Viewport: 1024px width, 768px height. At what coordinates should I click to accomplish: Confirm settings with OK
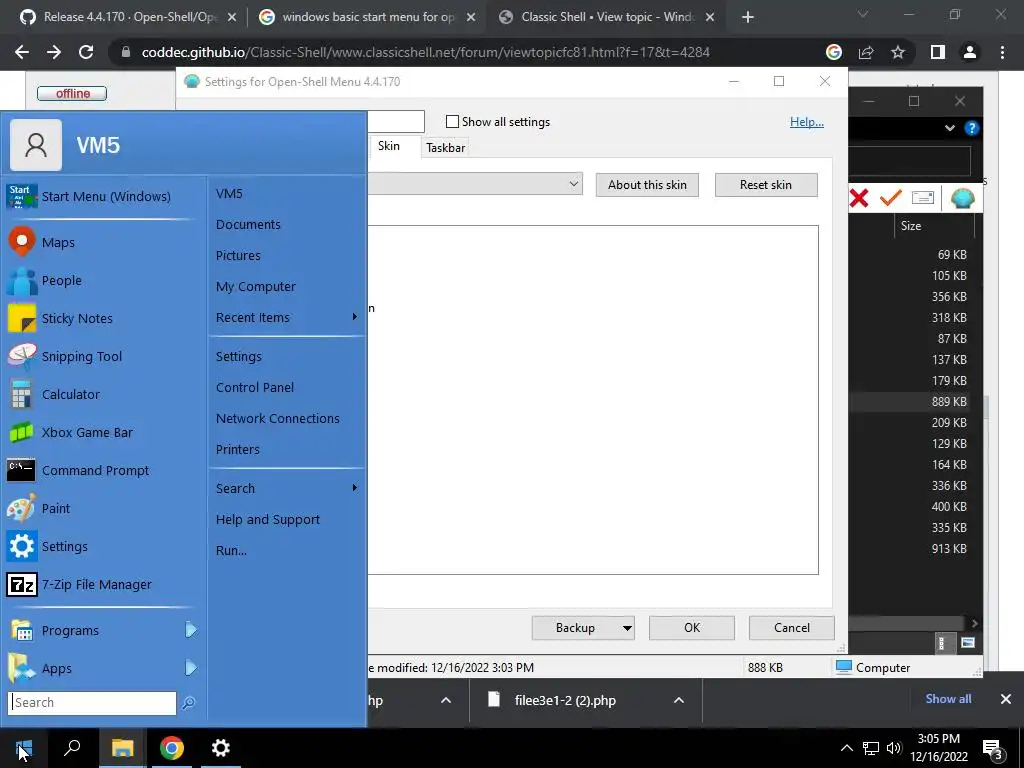[692, 628]
